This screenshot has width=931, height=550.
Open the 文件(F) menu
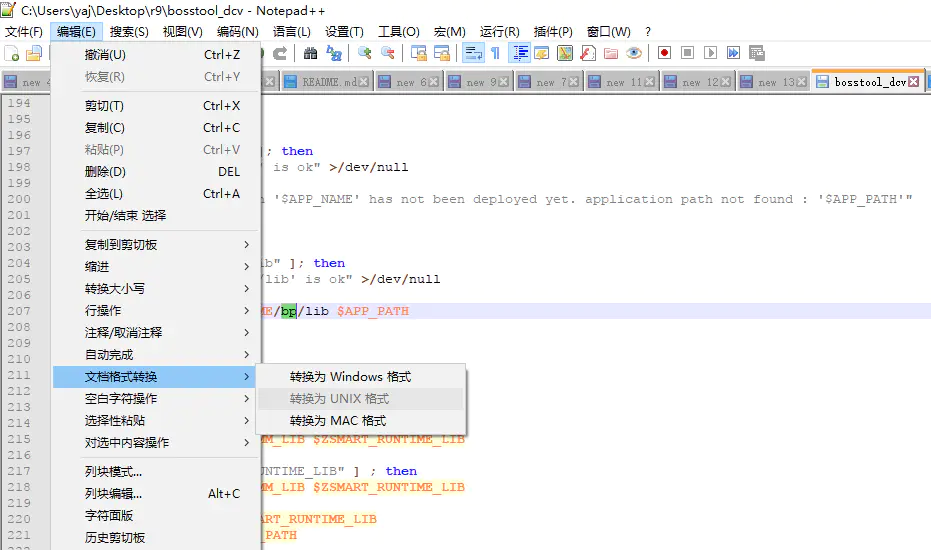pos(24,31)
